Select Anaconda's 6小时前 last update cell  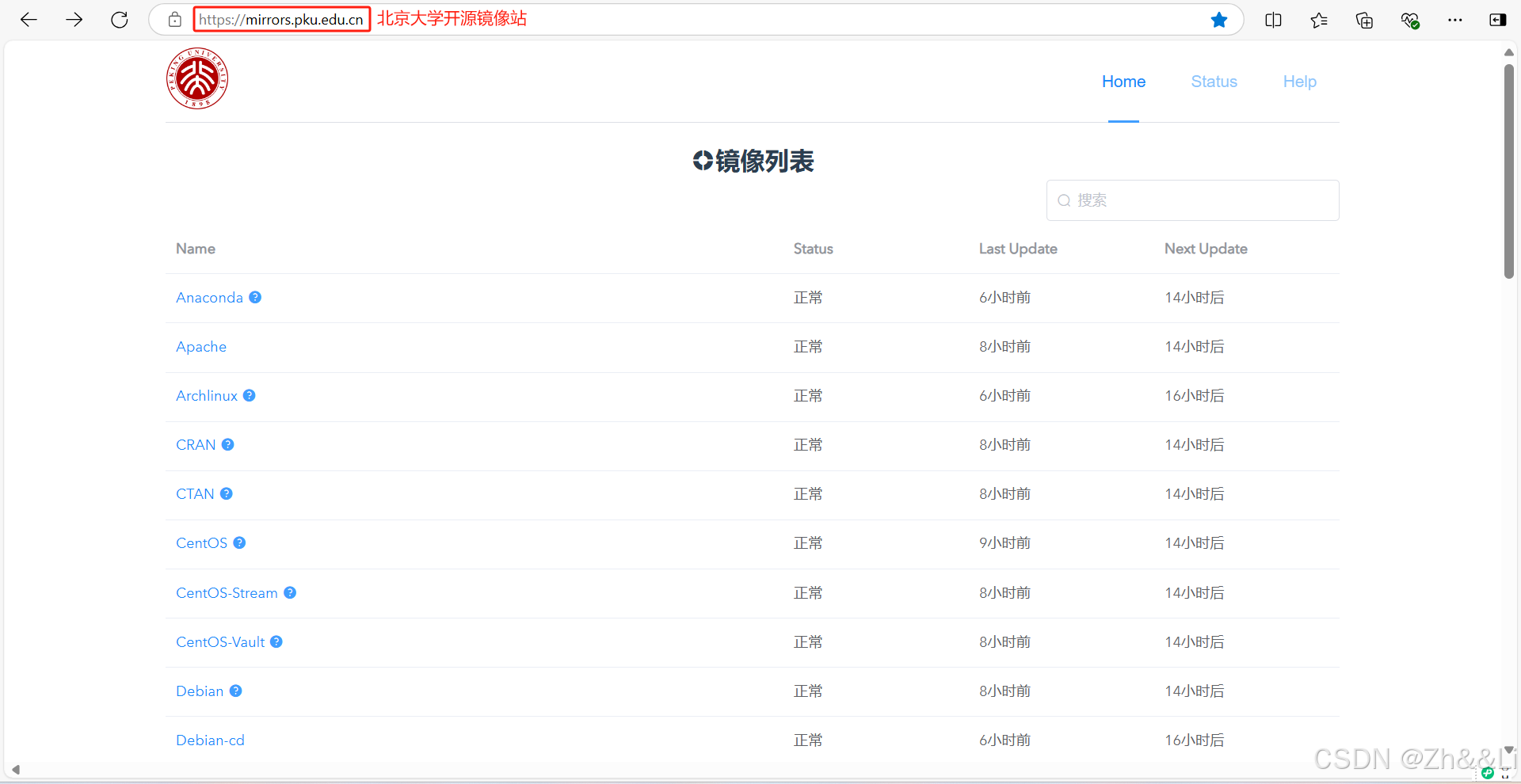pos(1004,298)
